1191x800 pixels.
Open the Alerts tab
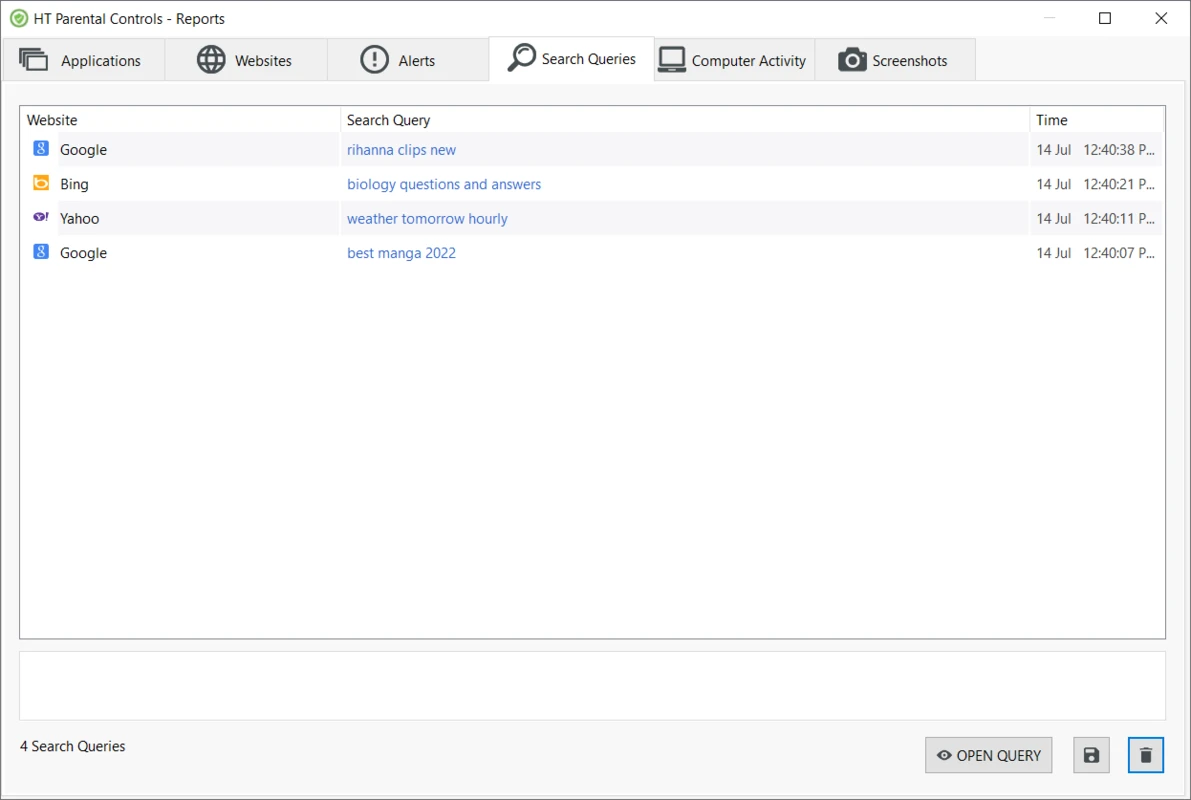[x=408, y=60]
